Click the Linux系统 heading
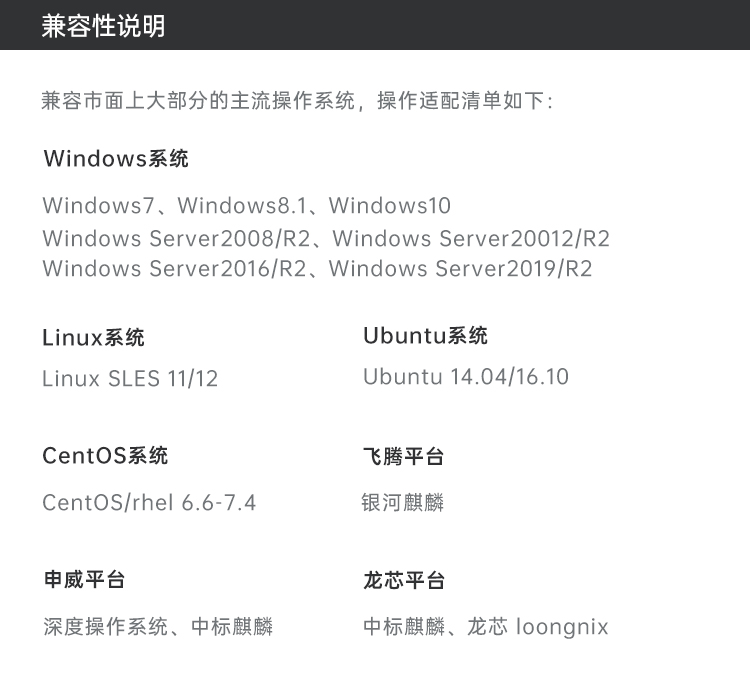Viewport: 750px width, 699px height. (93, 338)
